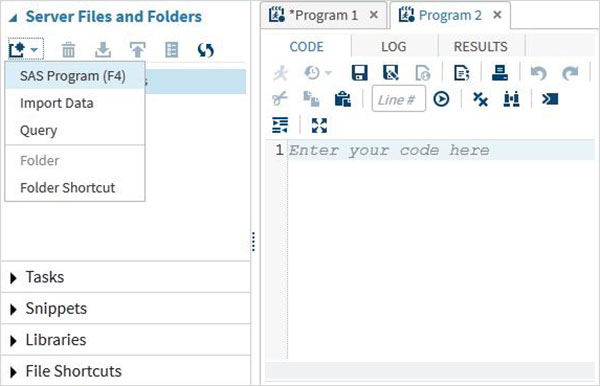Click the Copy icon

coord(311,99)
